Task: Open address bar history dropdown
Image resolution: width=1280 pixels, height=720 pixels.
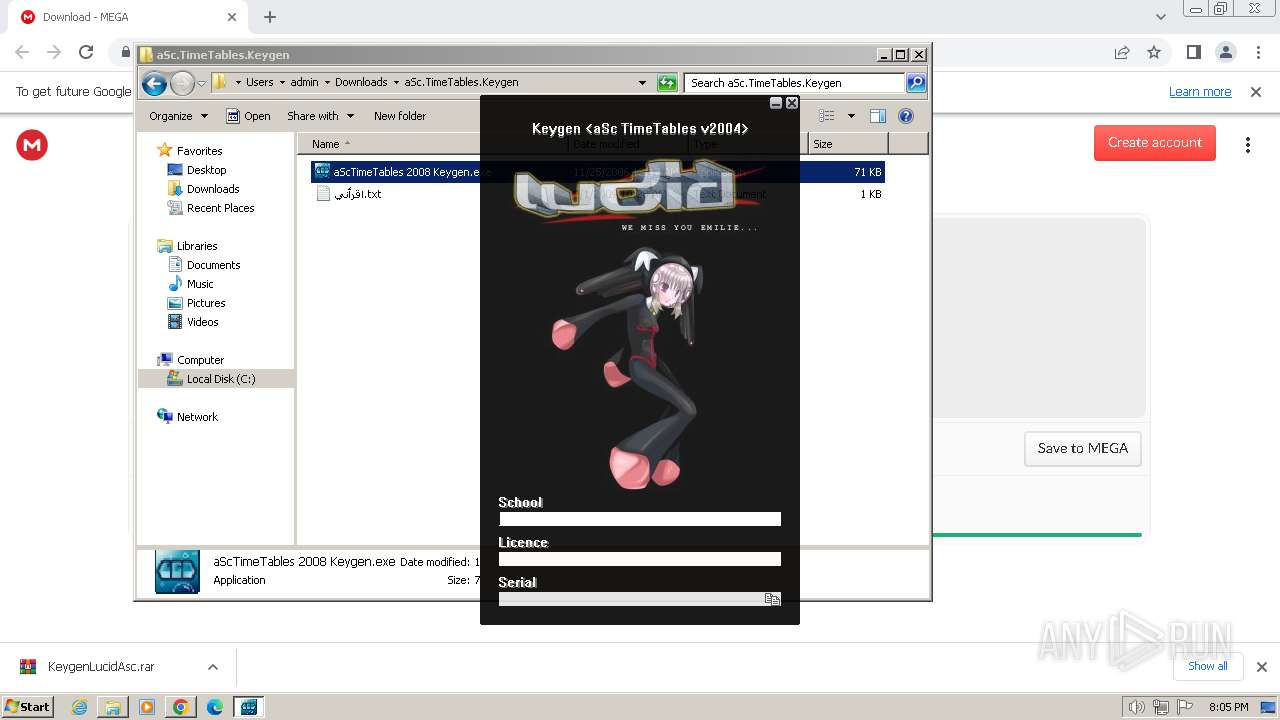Action: 642,83
